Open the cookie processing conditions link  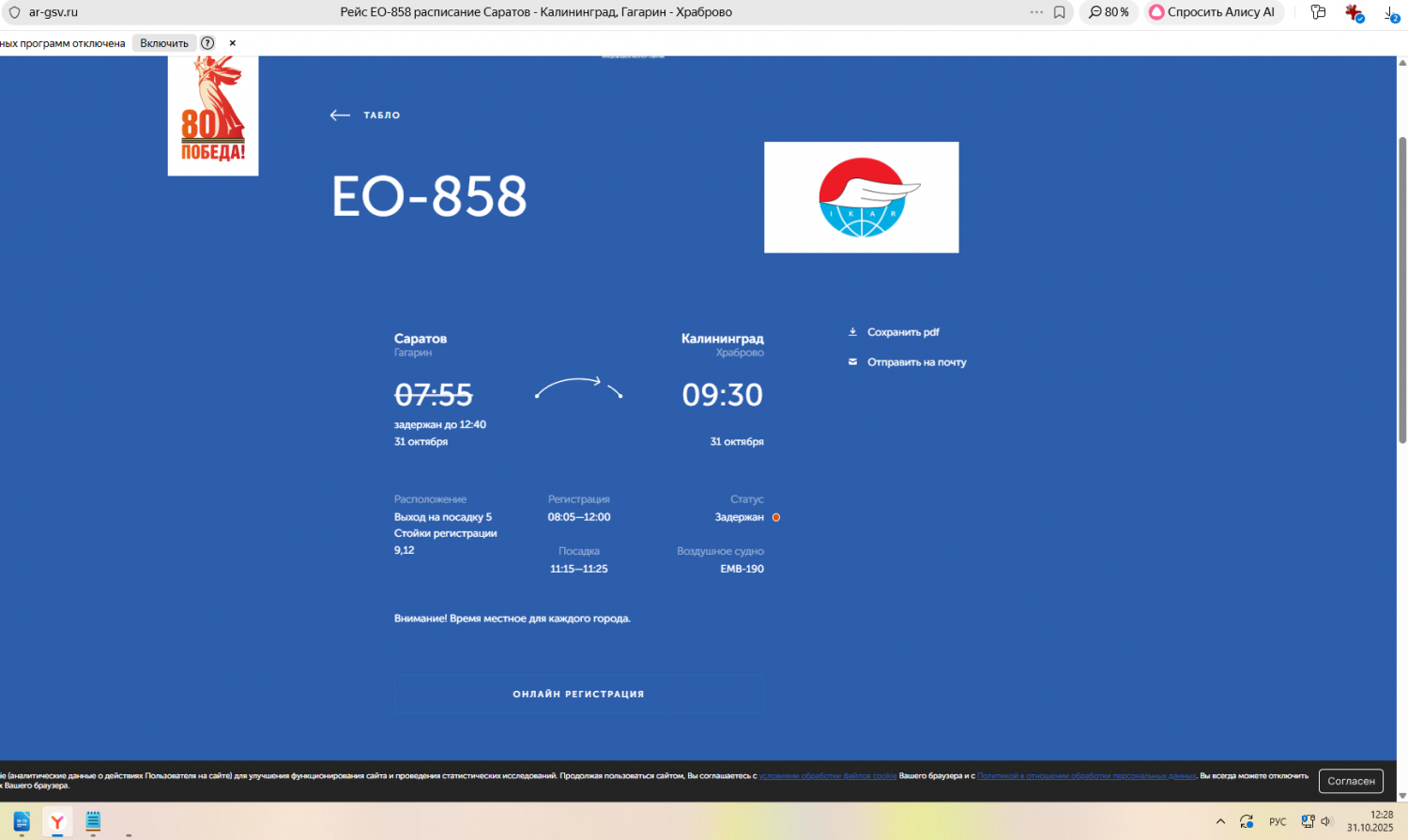(x=827, y=776)
